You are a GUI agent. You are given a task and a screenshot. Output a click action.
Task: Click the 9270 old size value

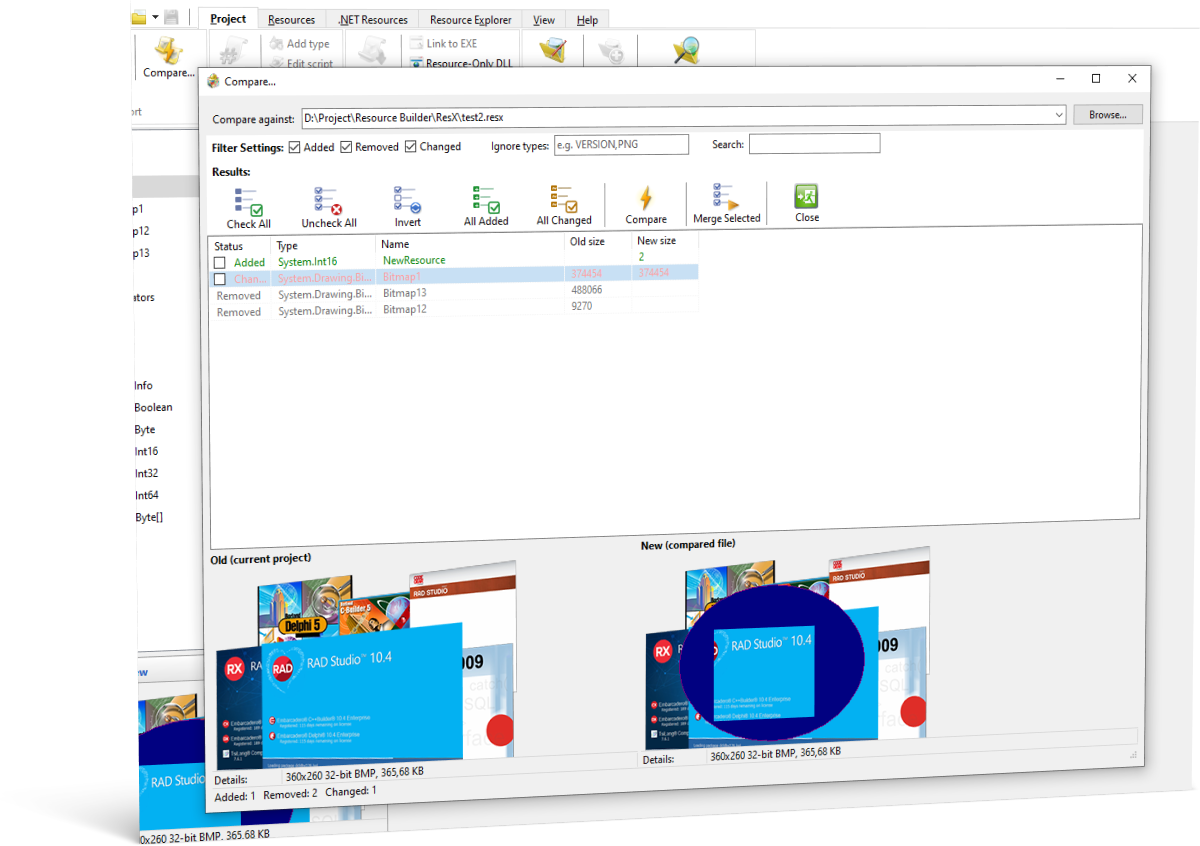click(582, 306)
